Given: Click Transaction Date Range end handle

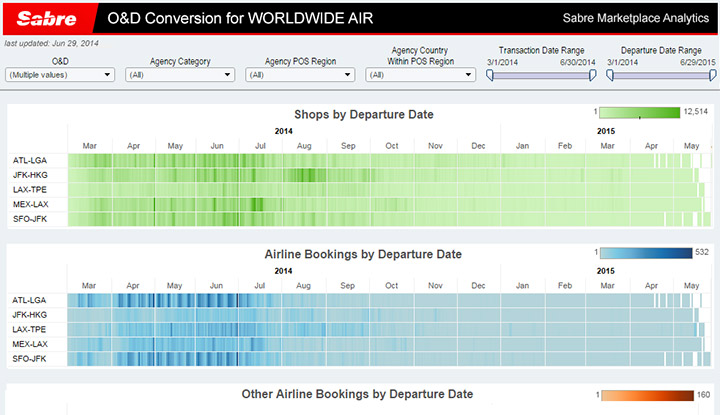Looking at the screenshot, I should 592,74.
